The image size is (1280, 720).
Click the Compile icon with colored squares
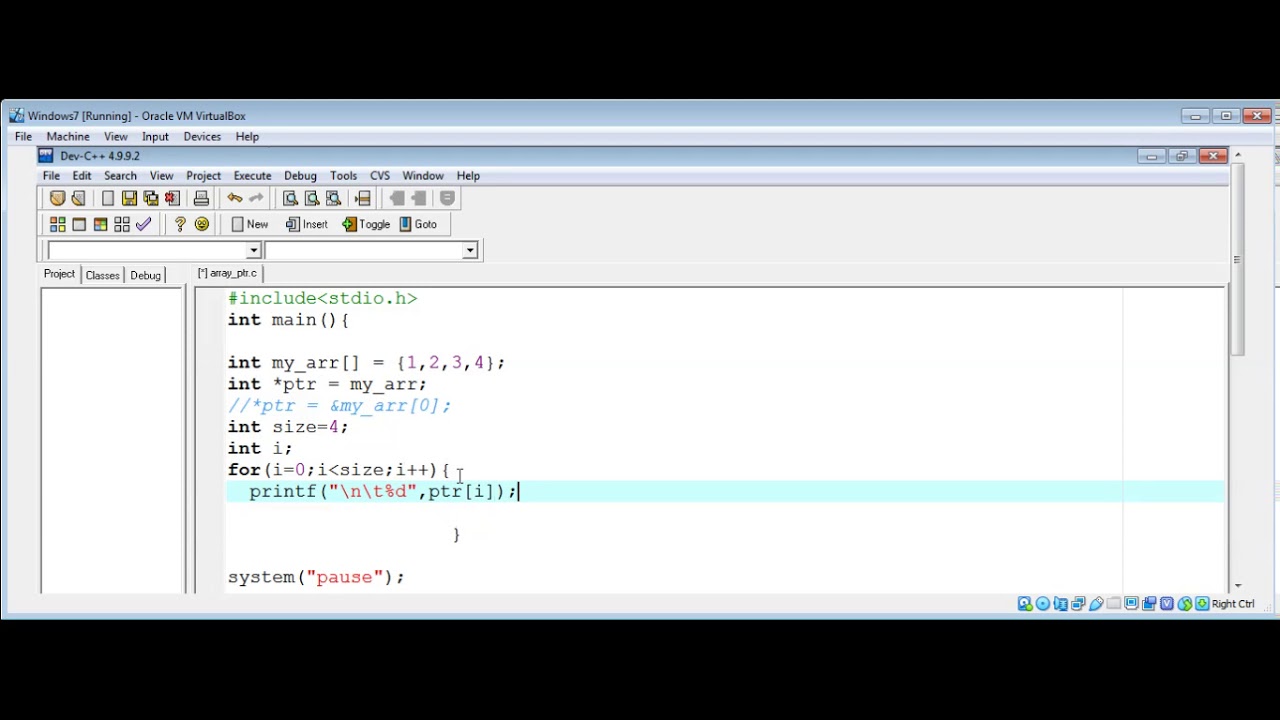coord(57,224)
